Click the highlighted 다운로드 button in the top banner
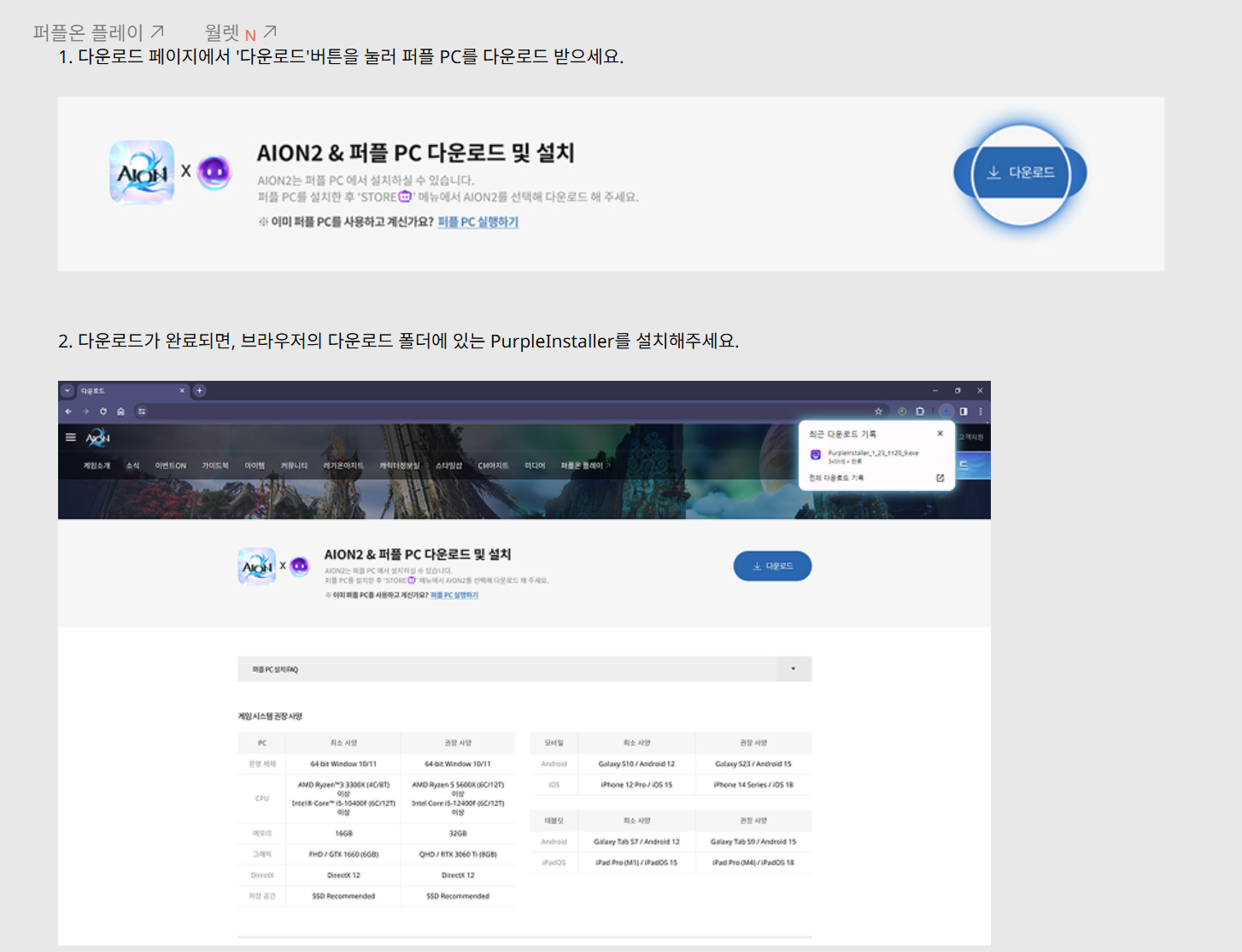This screenshot has width=1242, height=952. click(1020, 172)
